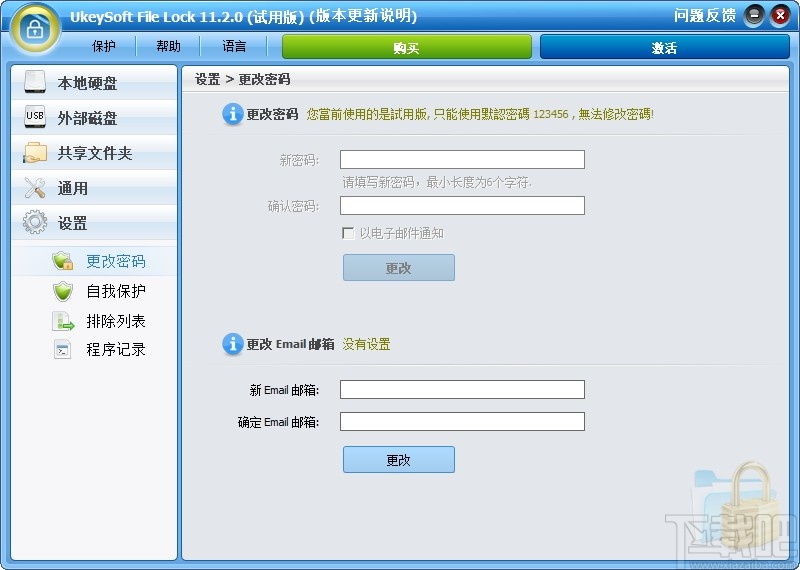This screenshot has width=800, height=570.
Task: Toggle the 以电子邮件通知 checkbox
Action: pyautogui.click(x=348, y=233)
